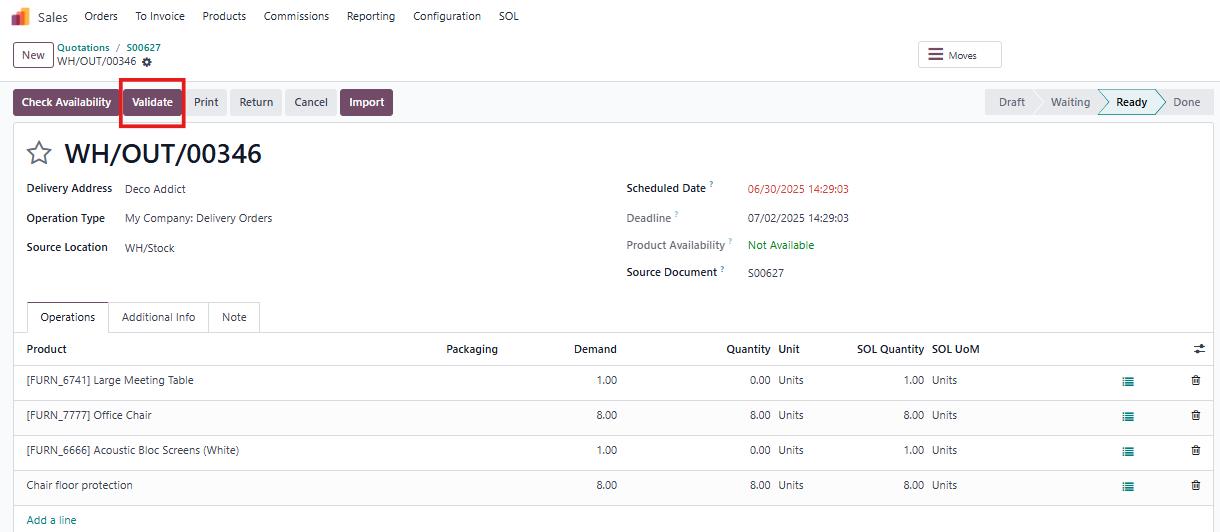Remove the Chair floor protection line
This screenshot has width=1220, height=532.
click(x=1195, y=485)
